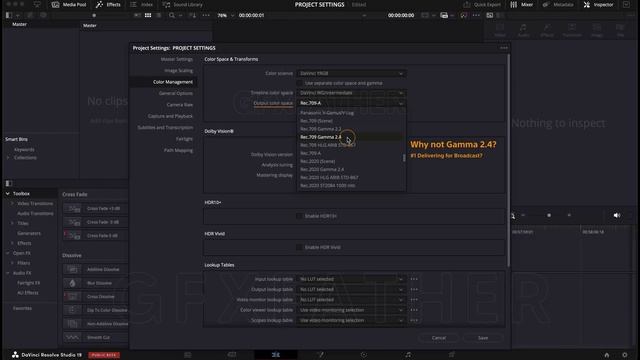Open the Media Pool panel
Image resolution: width=640 pixels, height=360 pixels.
(69, 4)
